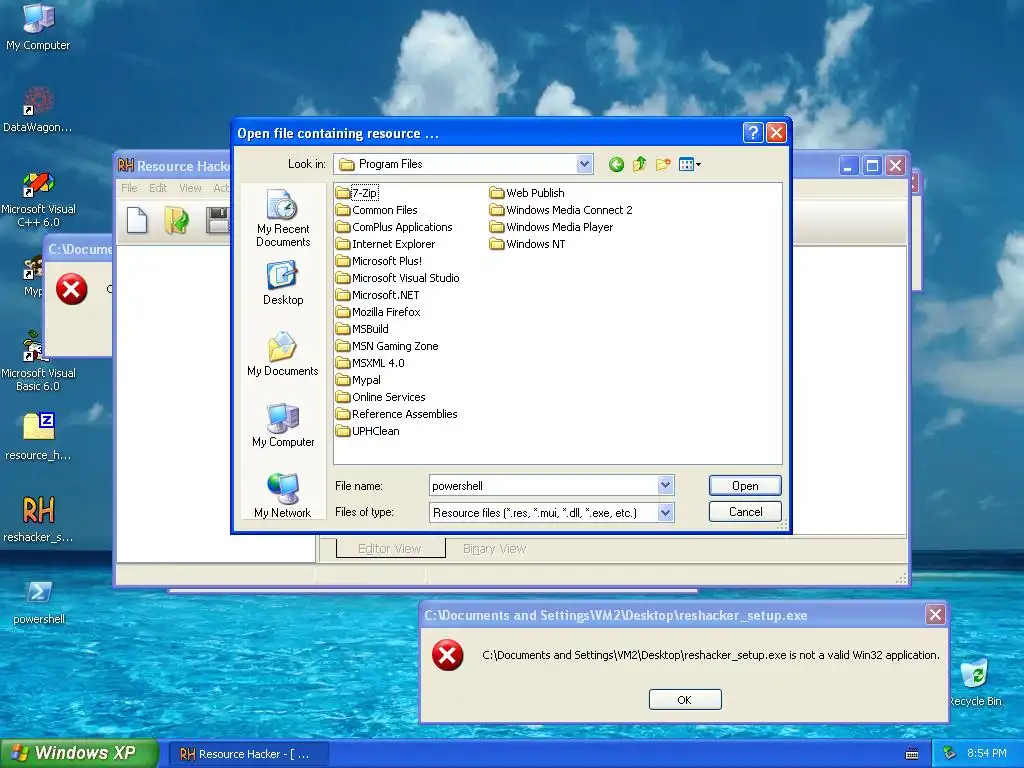
Task: Select the Windows Media Connect 2 folder
Action: 561,210
